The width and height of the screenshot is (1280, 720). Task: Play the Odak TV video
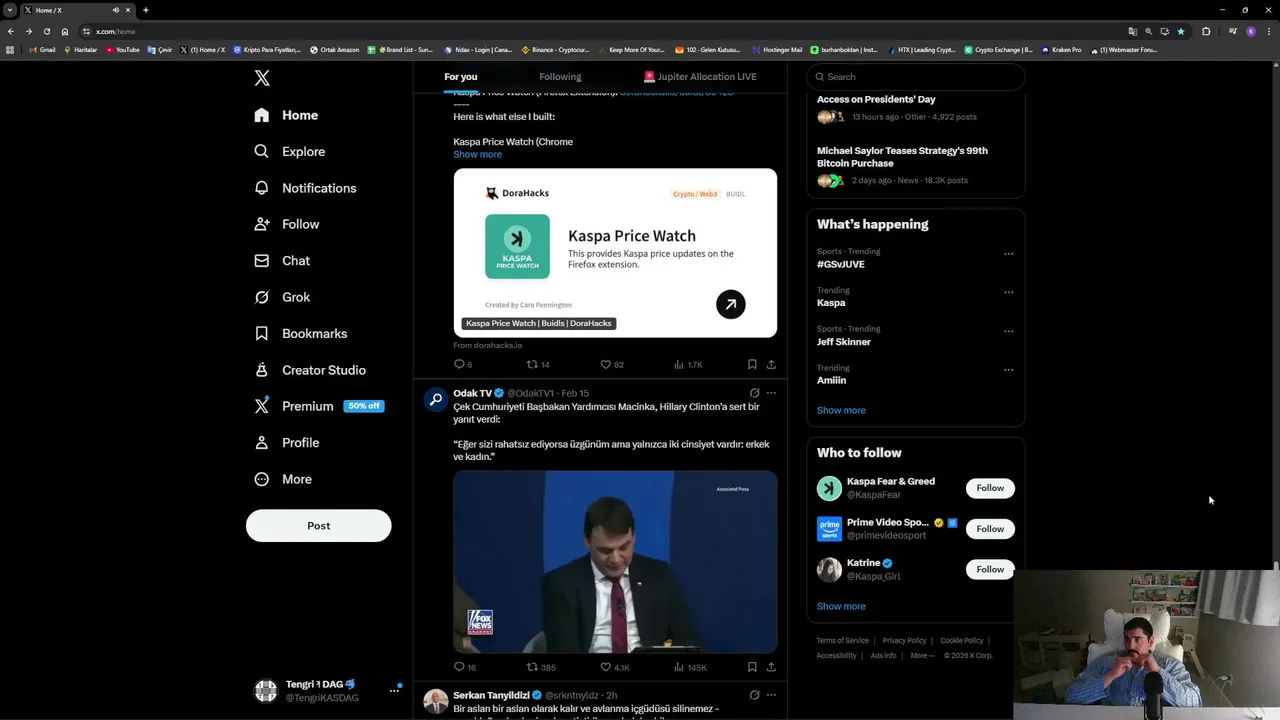[x=615, y=562]
